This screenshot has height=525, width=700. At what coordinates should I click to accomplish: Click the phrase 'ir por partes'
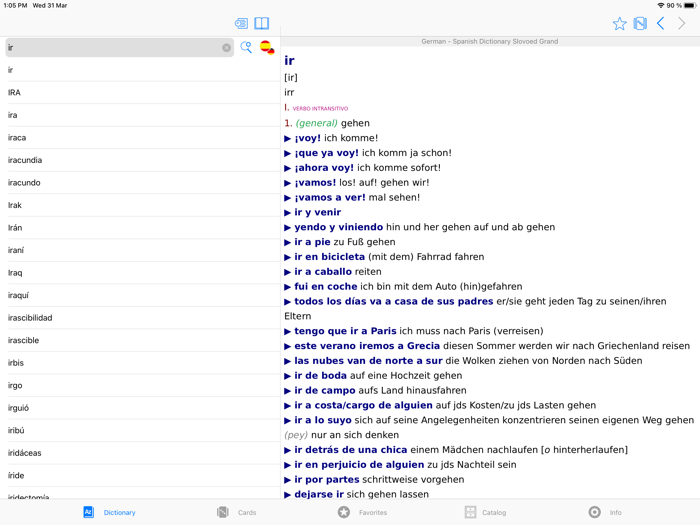click(x=326, y=479)
